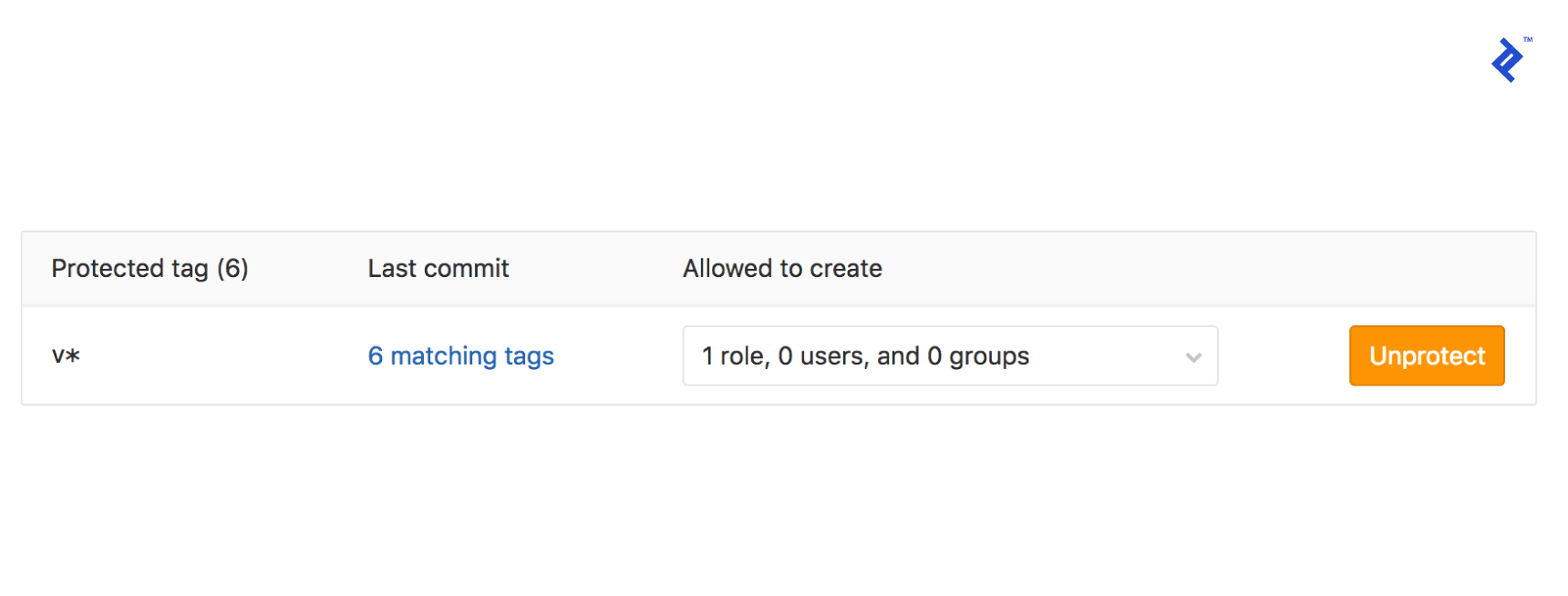The height and width of the screenshot is (596, 1568).
Task: Click the dropdown chevron arrow
Action: tap(1193, 358)
